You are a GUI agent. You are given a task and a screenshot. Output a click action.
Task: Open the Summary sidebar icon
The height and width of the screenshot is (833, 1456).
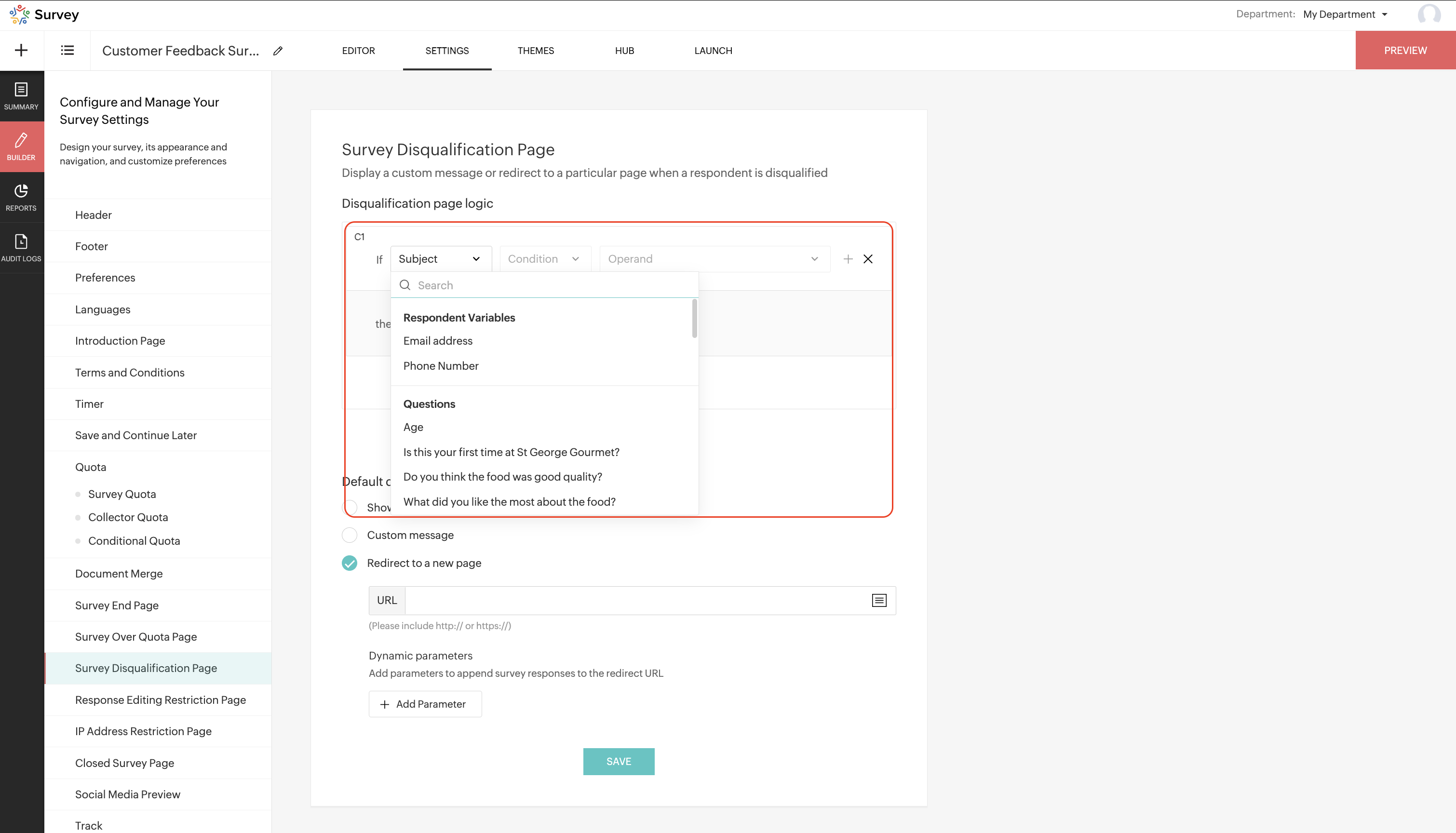(21, 96)
